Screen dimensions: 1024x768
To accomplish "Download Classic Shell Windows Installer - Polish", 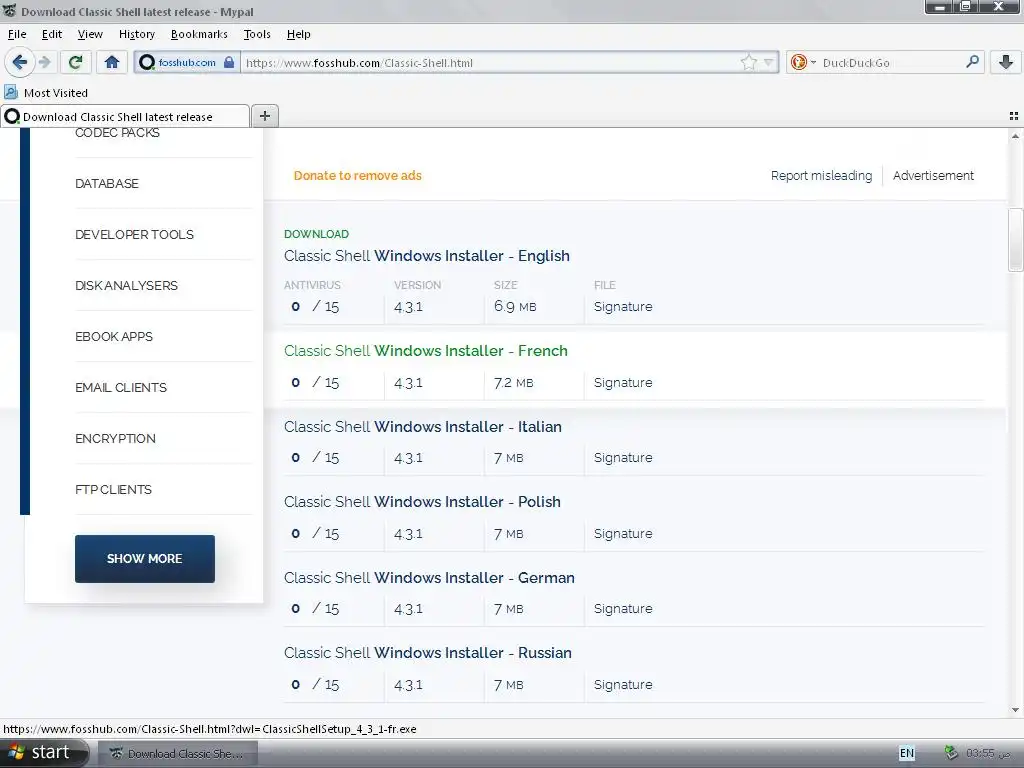I will point(422,502).
